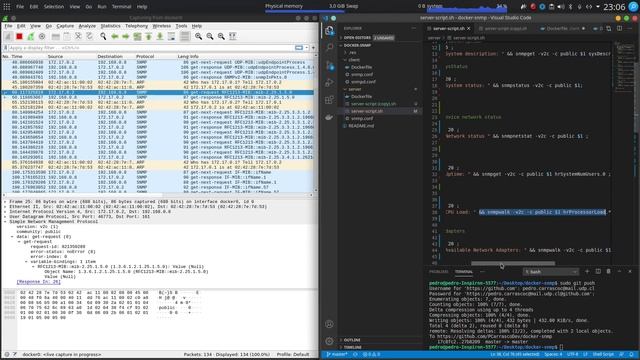Open snmpd.conf under client folder
The width and height of the screenshot is (640, 360).
coord(363,82)
